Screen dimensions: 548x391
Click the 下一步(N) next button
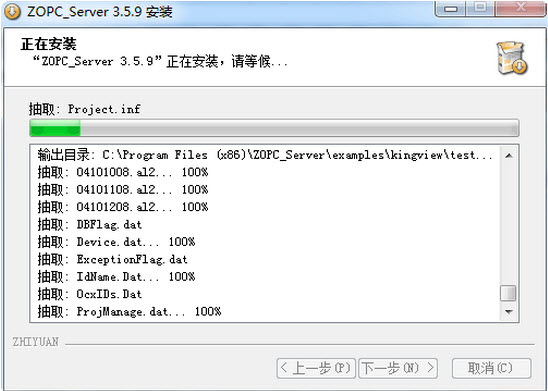[398, 368]
